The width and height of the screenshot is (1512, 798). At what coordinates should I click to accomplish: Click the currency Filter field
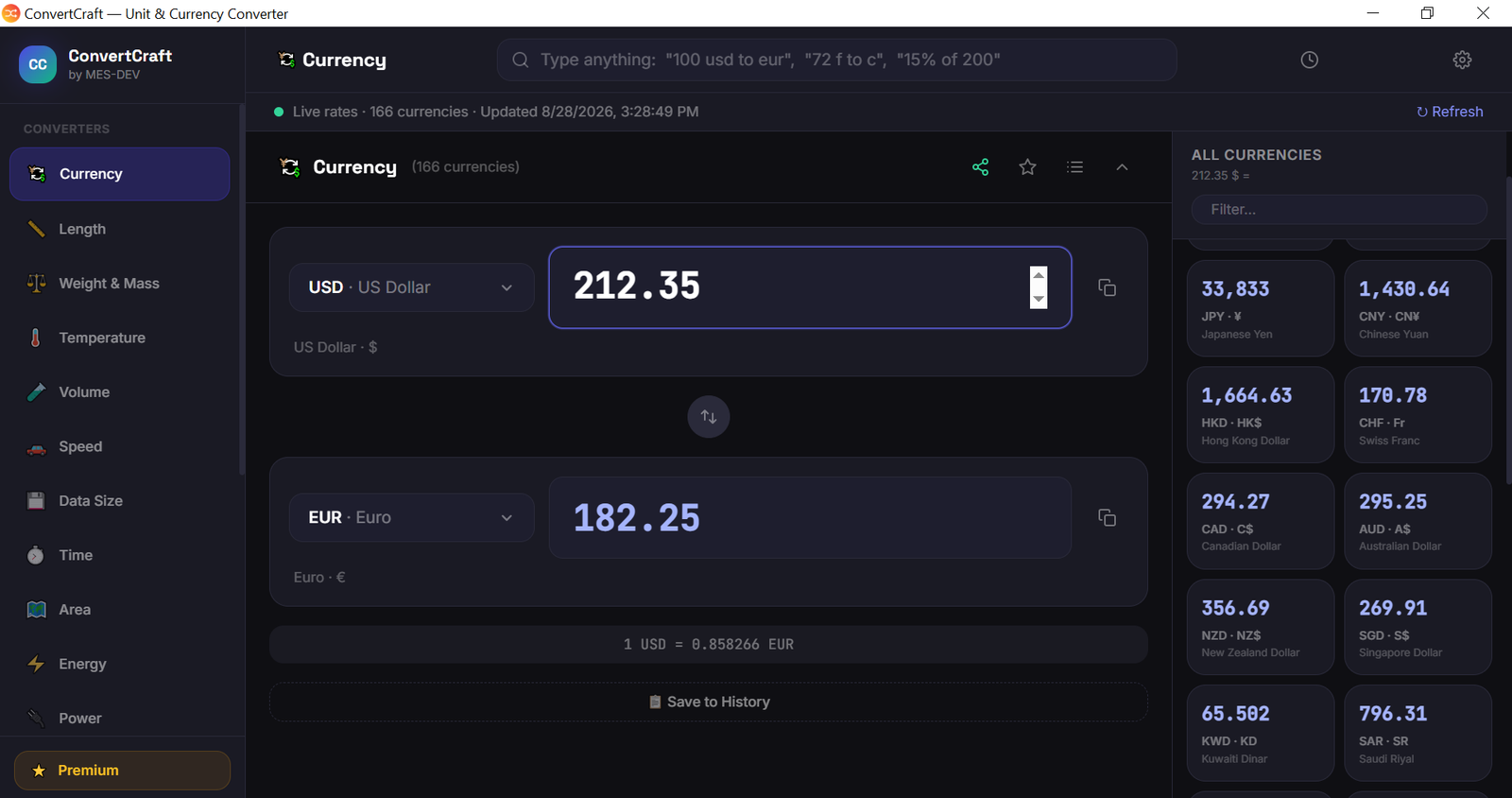(x=1339, y=209)
